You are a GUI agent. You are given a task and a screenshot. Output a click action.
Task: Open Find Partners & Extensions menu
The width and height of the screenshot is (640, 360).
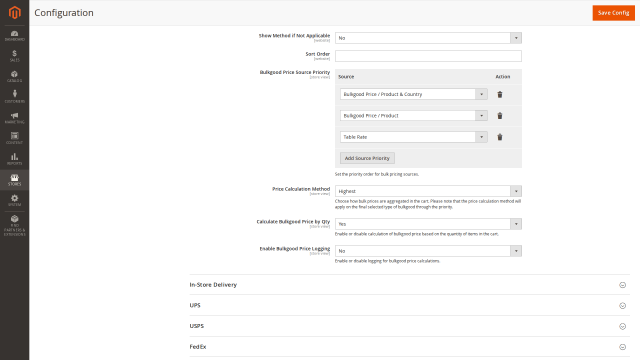[x=14, y=226]
